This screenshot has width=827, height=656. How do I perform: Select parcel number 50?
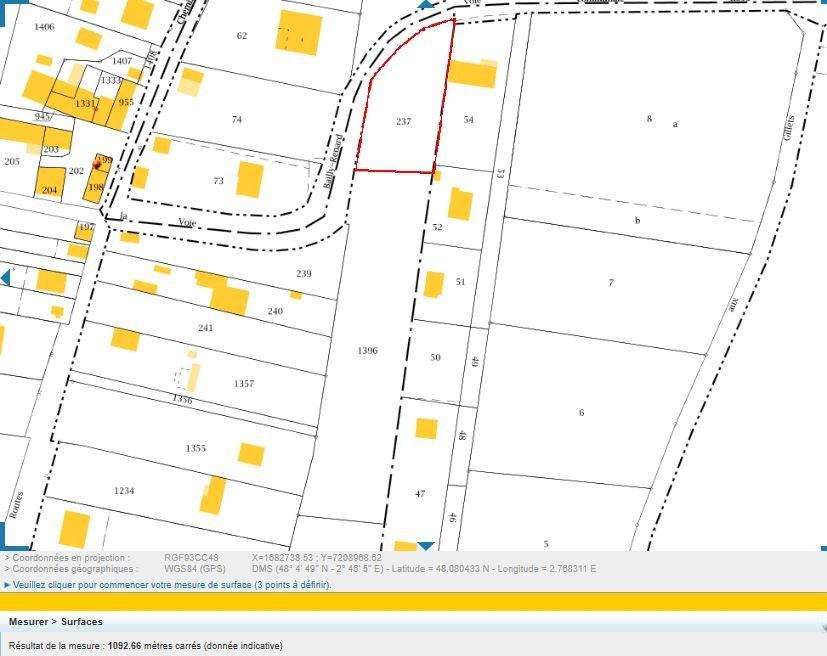tap(435, 357)
